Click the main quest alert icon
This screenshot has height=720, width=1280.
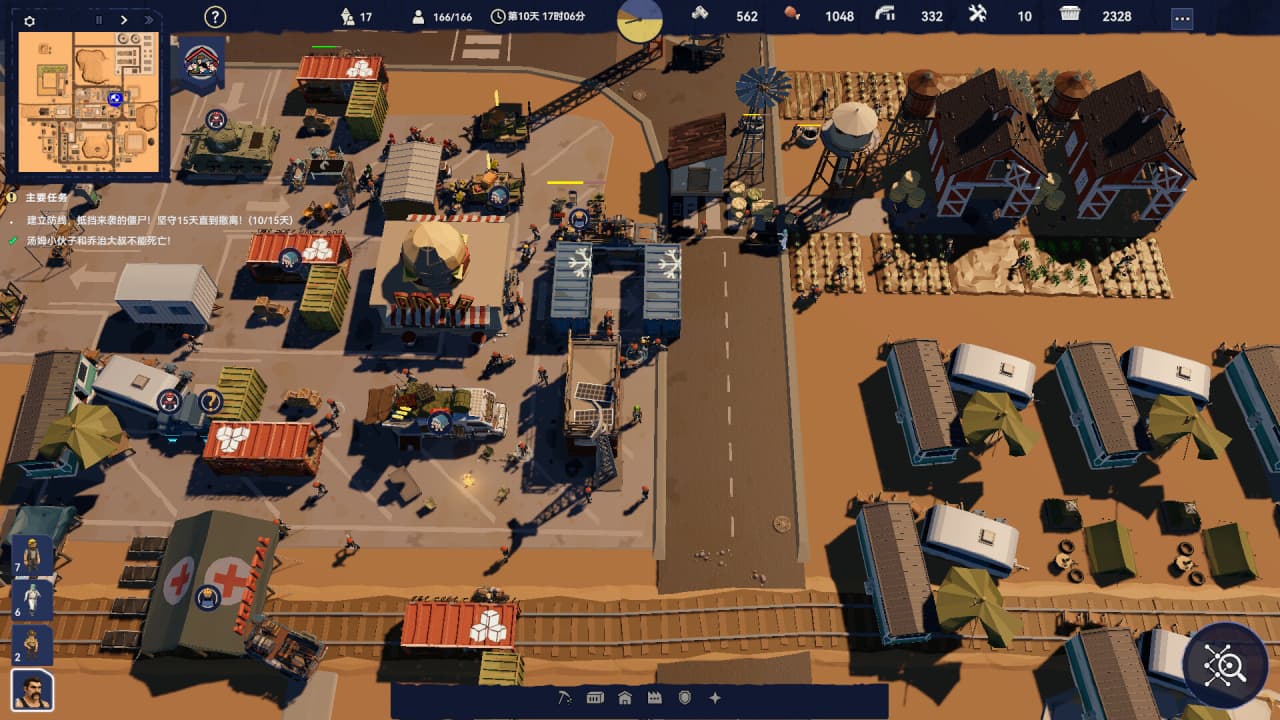(x=11, y=197)
